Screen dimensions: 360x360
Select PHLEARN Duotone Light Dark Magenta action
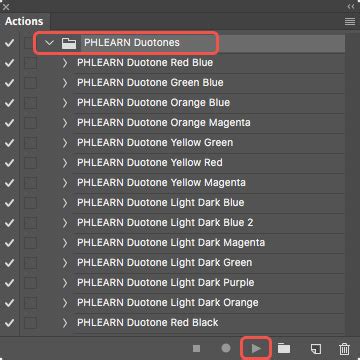pyautogui.click(x=171, y=243)
